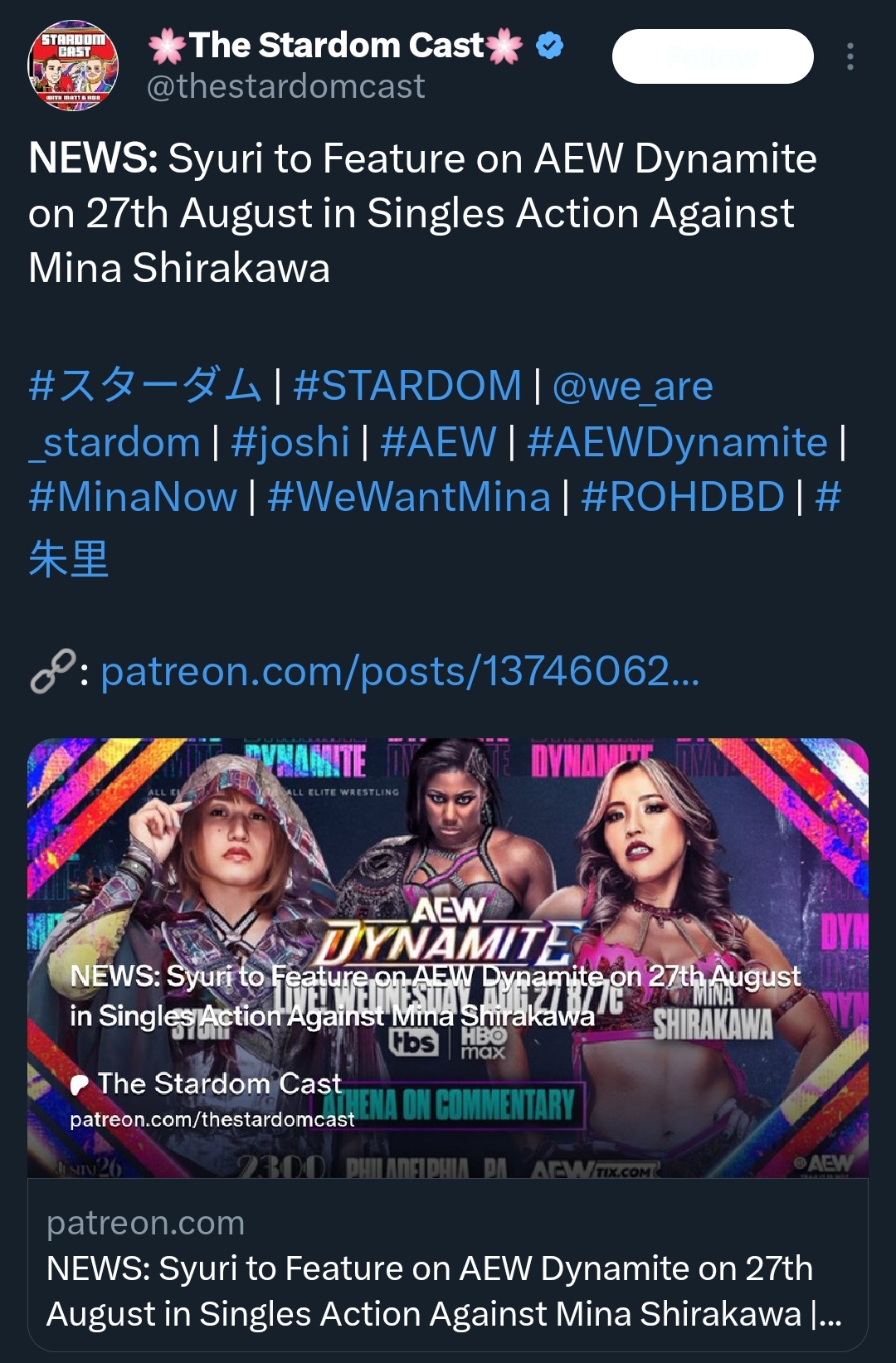Open the @thestardomcast handle

tap(285, 86)
